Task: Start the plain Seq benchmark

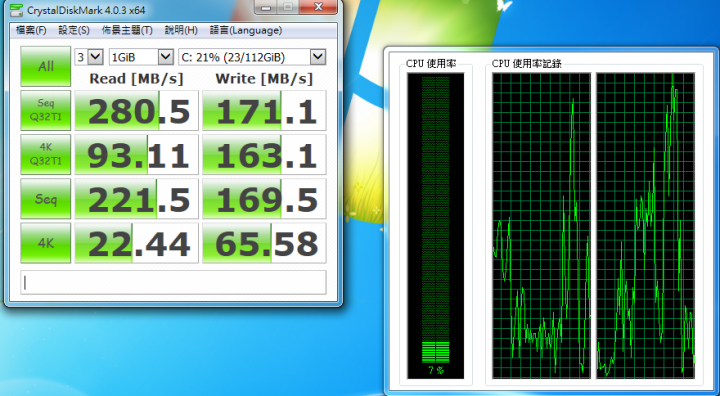Action: 45,198
